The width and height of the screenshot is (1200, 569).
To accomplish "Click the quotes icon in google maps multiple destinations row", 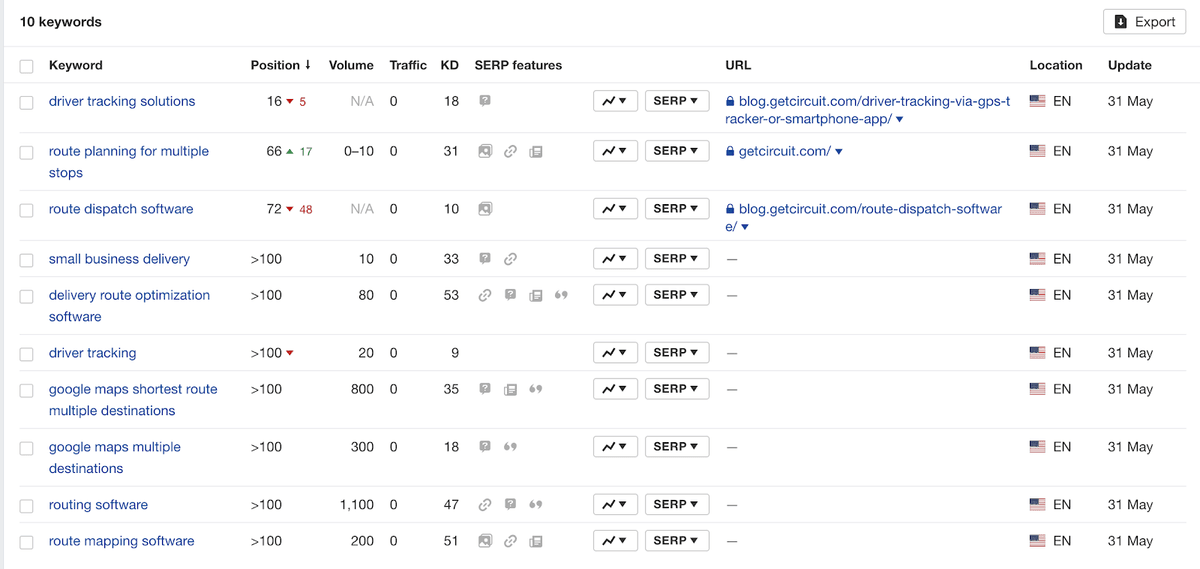I will point(510,447).
